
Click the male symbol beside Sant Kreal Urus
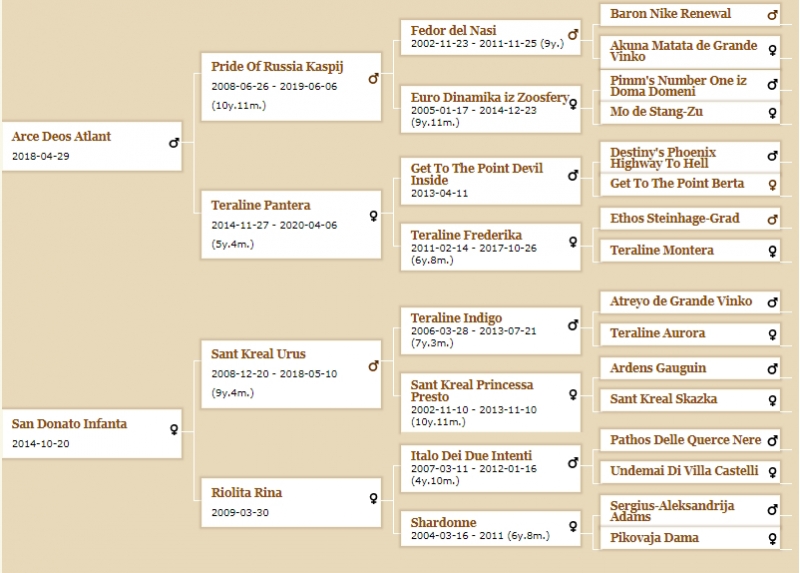(373, 366)
